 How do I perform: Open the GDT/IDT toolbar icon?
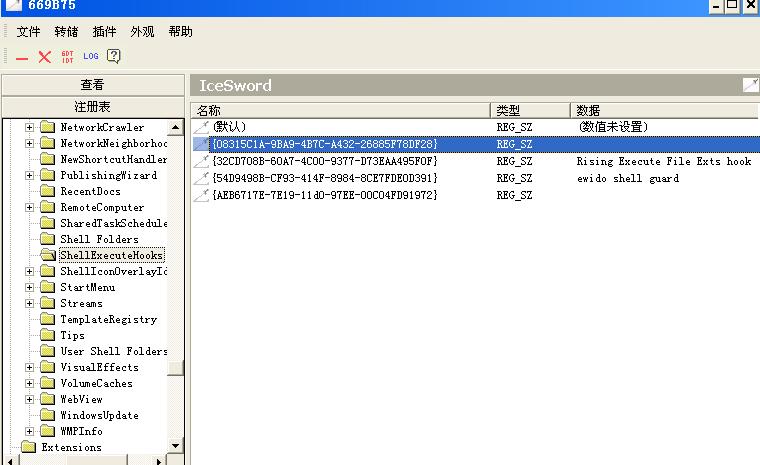click(67, 57)
